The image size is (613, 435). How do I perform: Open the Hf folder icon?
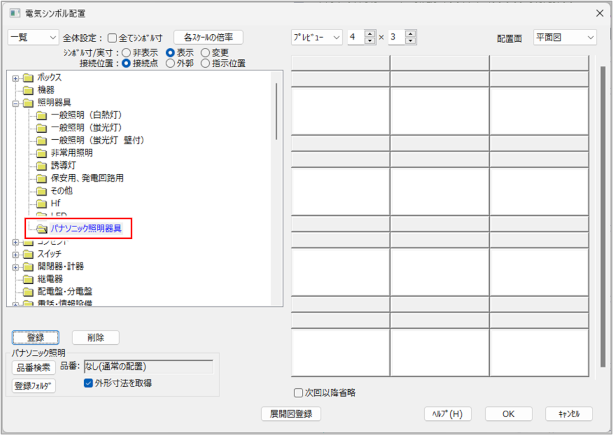click(x=42, y=203)
